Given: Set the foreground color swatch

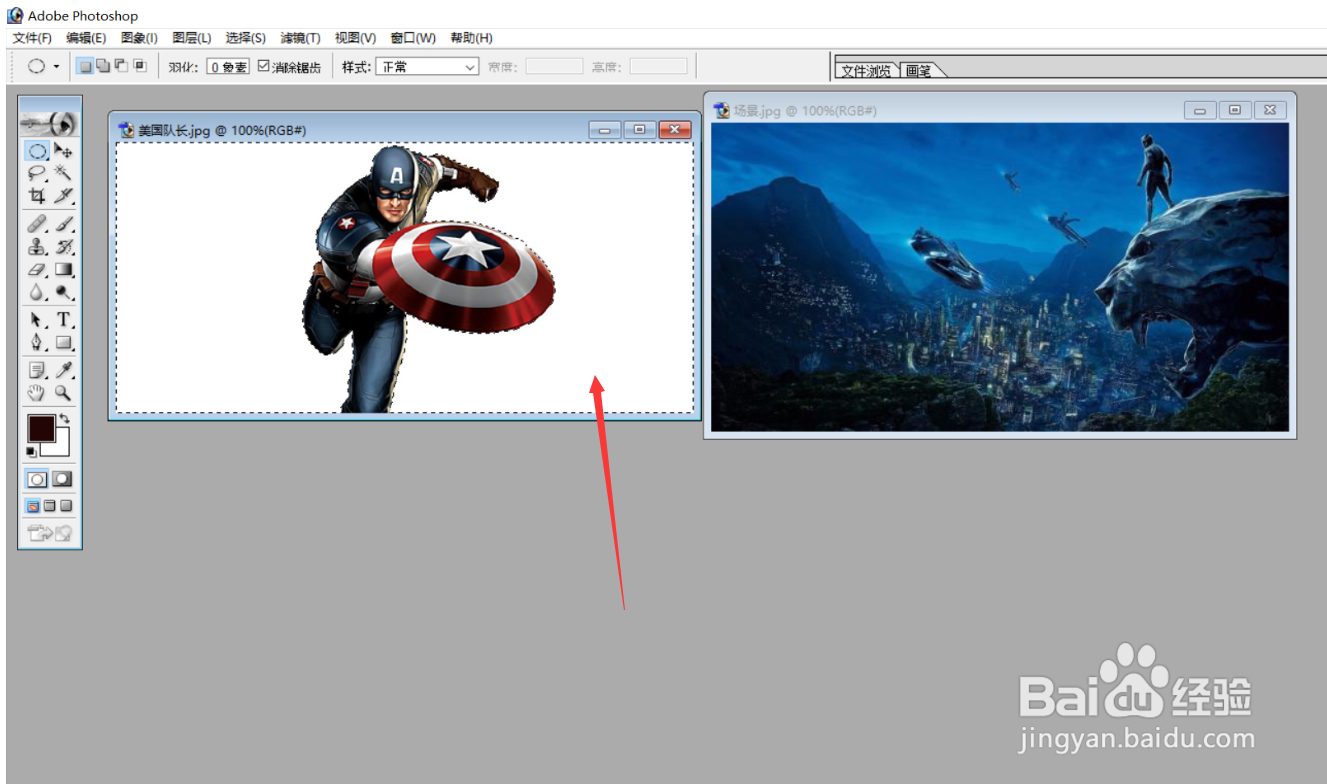Looking at the screenshot, I should (41, 429).
